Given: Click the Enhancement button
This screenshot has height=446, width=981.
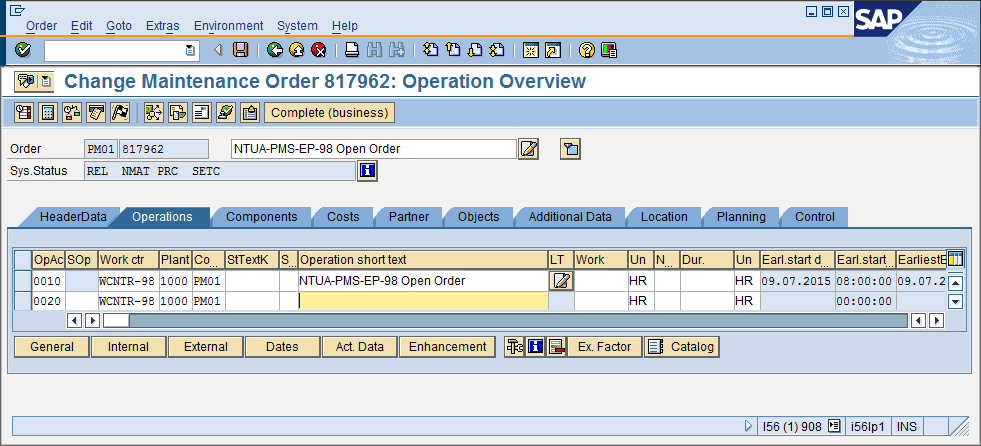Looking at the screenshot, I should point(447,347).
